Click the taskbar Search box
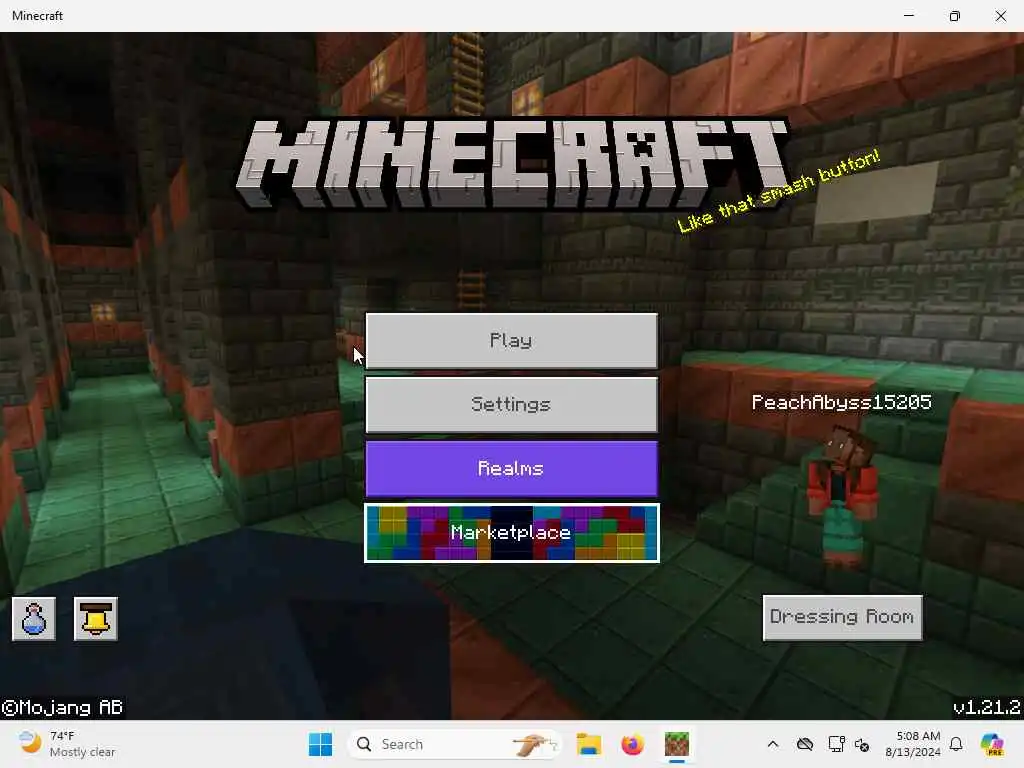Screen dimensions: 1024x768 click(x=455, y=744)
